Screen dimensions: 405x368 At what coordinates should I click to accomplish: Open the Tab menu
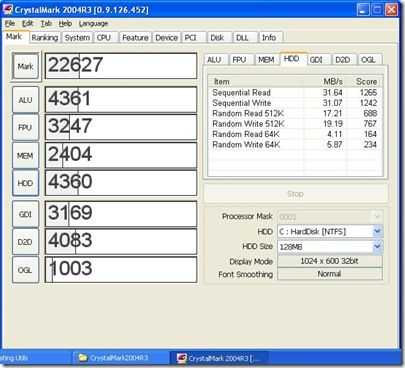coord(46,24)
